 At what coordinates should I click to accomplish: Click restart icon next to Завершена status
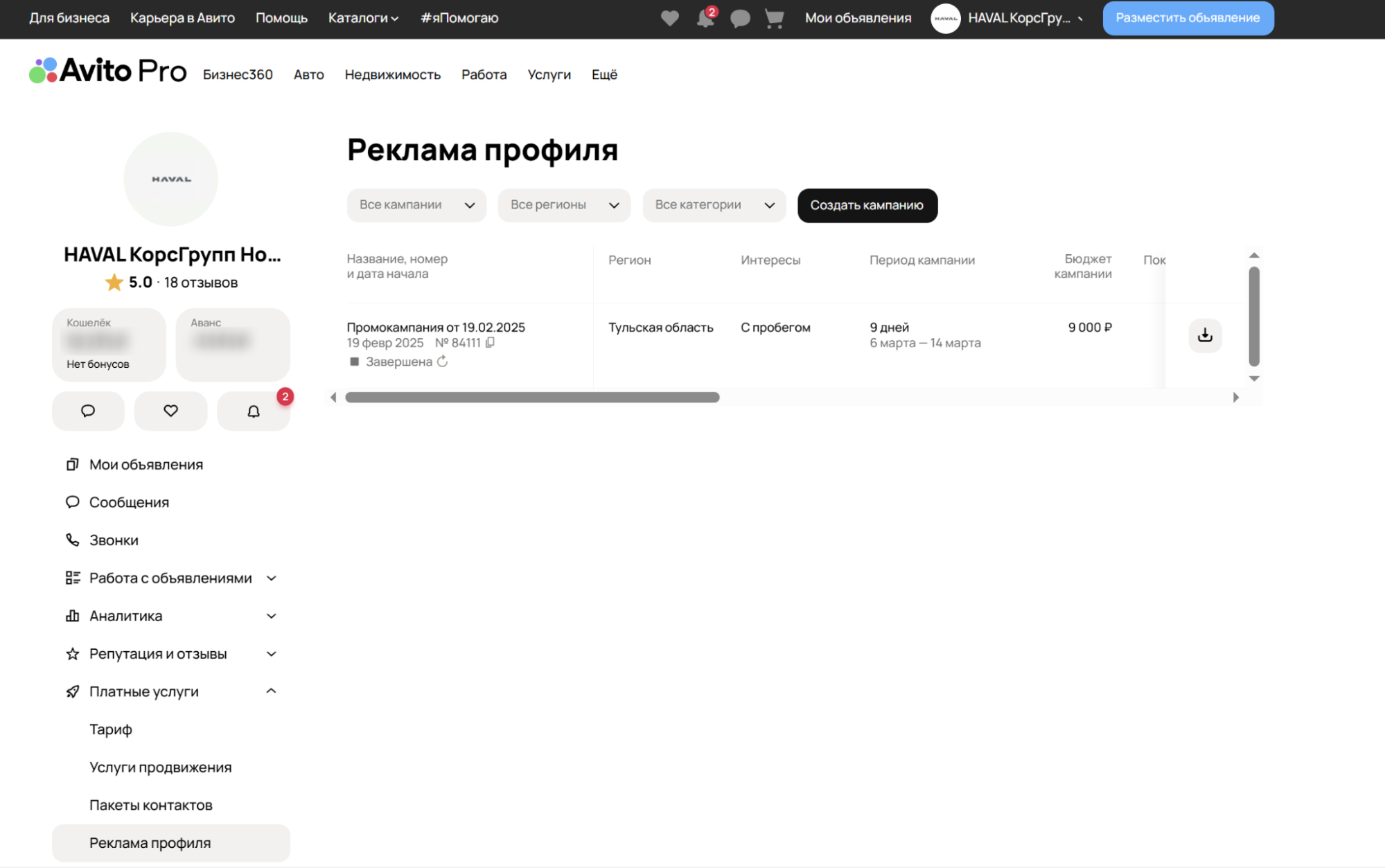pos(442,362)
